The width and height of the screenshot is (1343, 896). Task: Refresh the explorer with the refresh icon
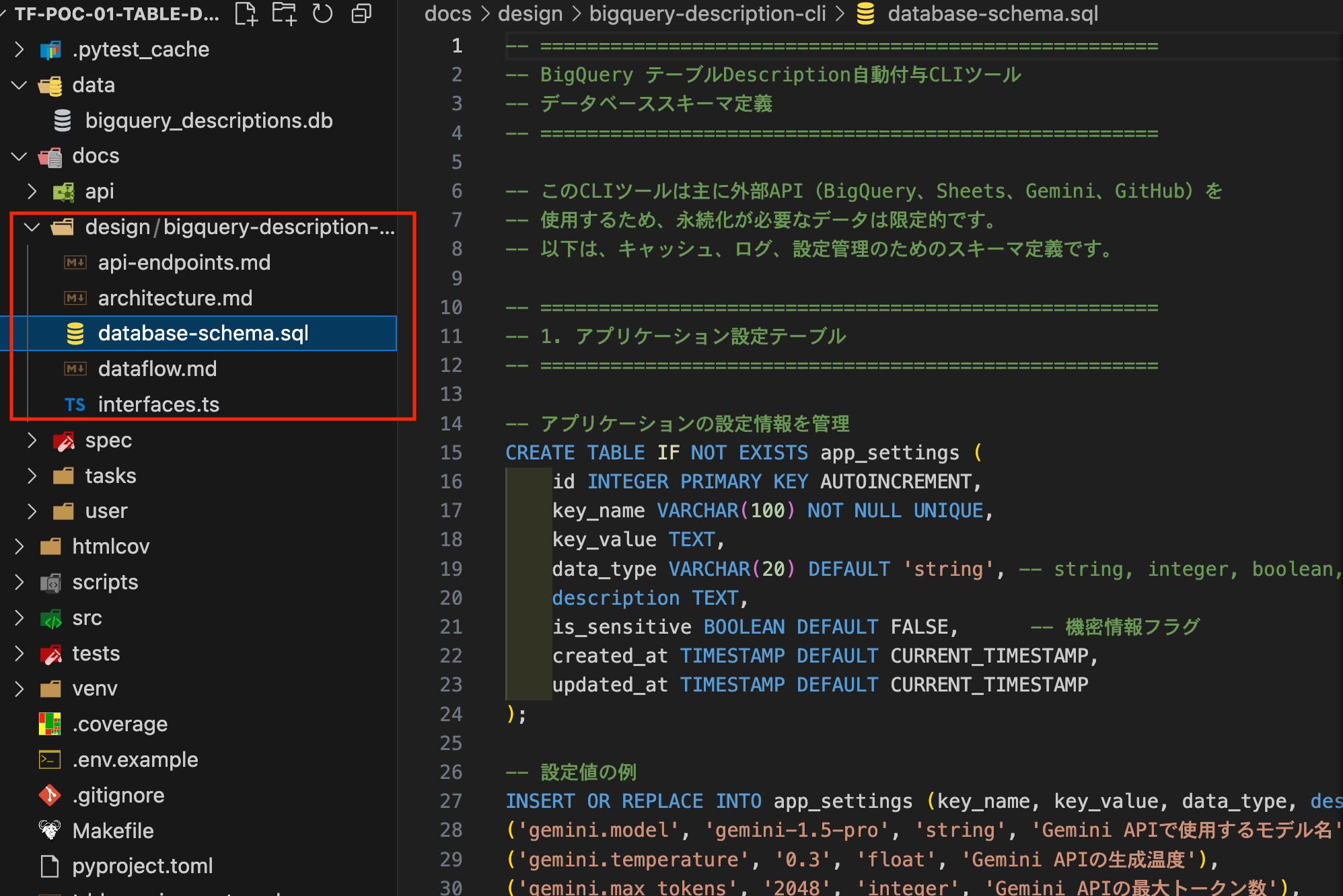pos(323,13)
